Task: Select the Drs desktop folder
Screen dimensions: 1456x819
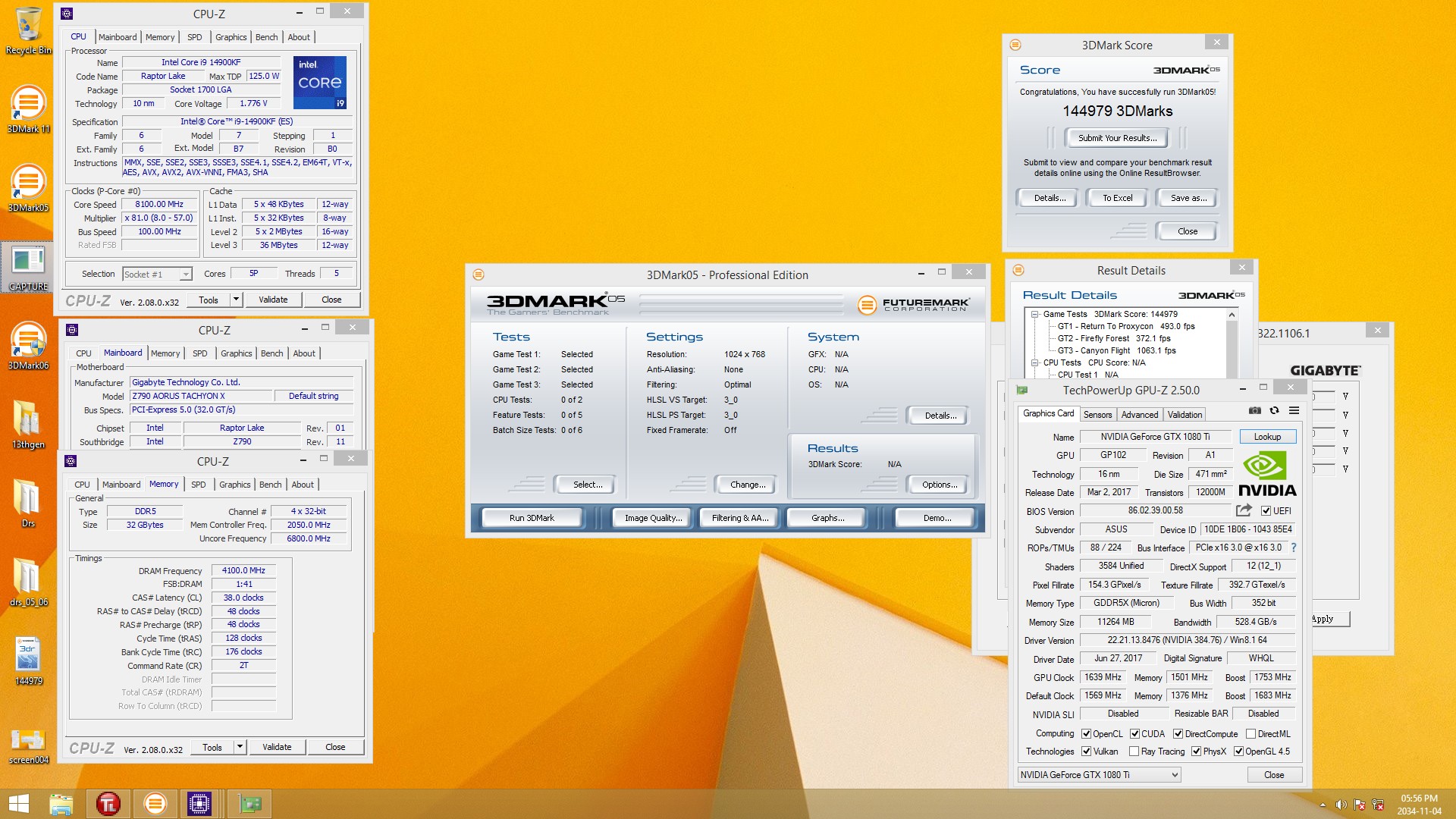Action: click(28, 504)
